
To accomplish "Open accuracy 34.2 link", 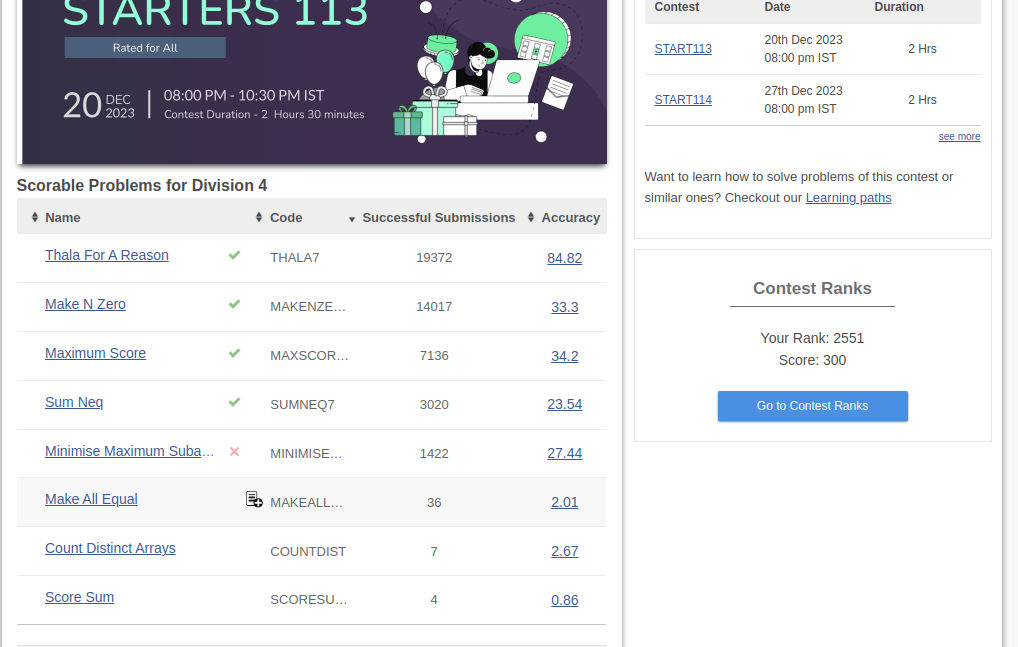I will [x=564, y=356].
